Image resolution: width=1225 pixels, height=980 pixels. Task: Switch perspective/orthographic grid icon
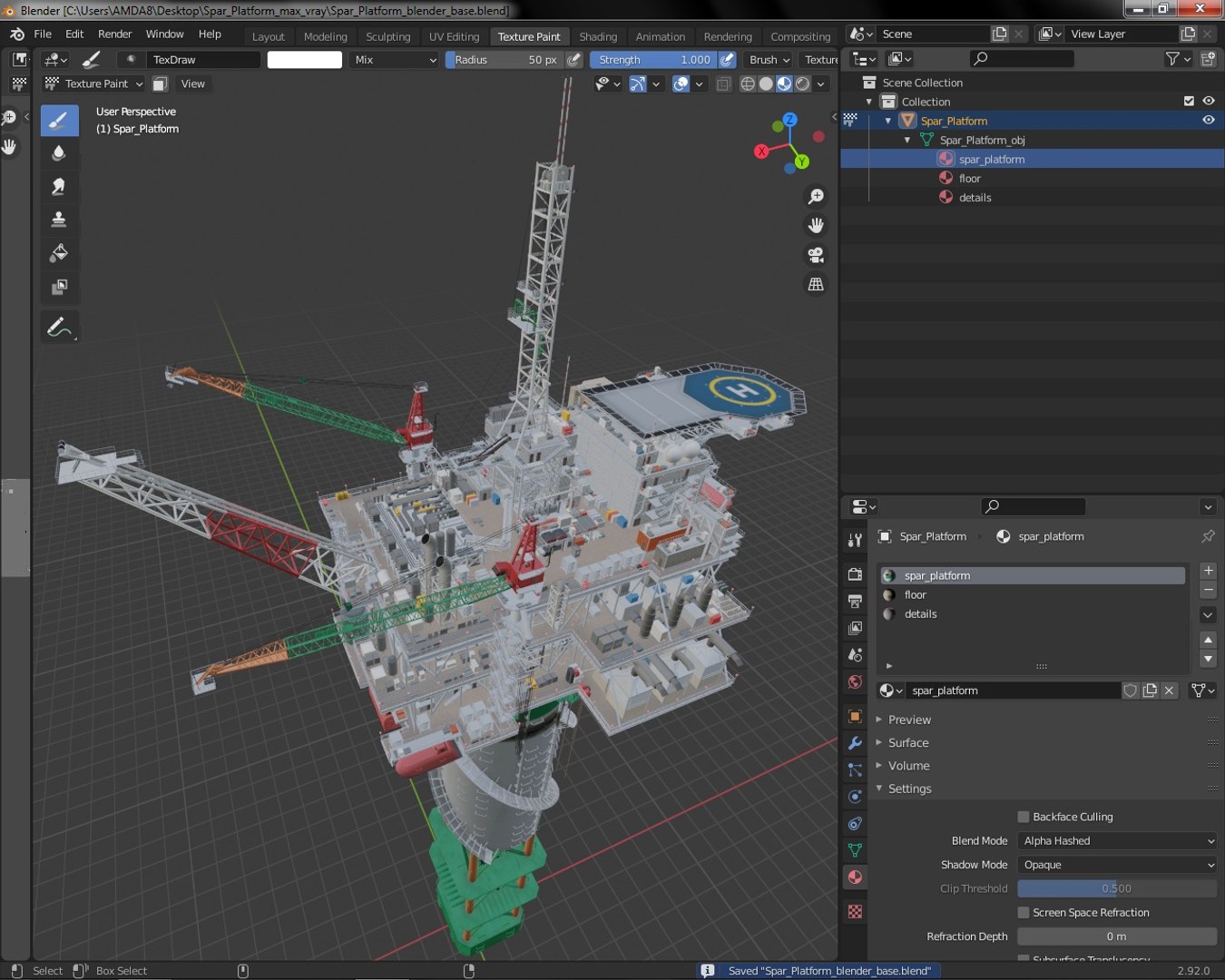(816, 284)
